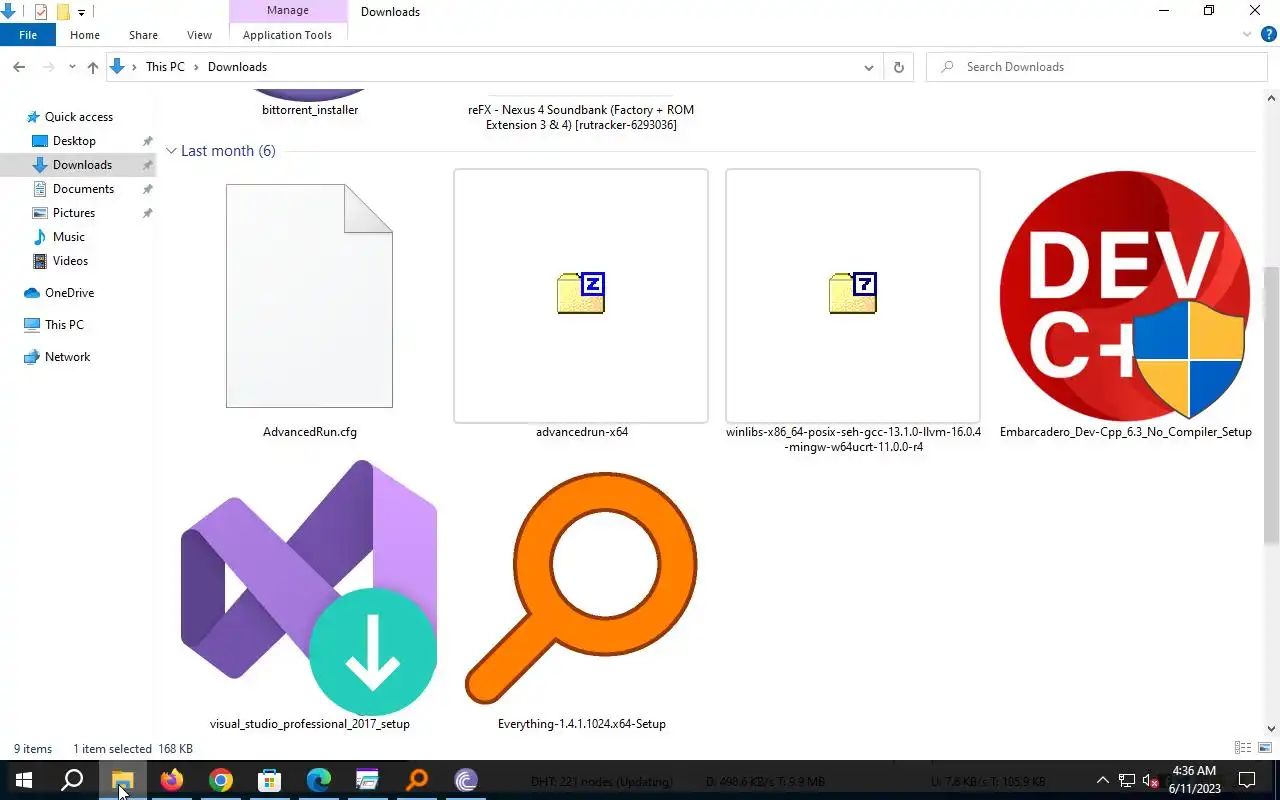Go back with the back arrow

[x=19, y=67]
